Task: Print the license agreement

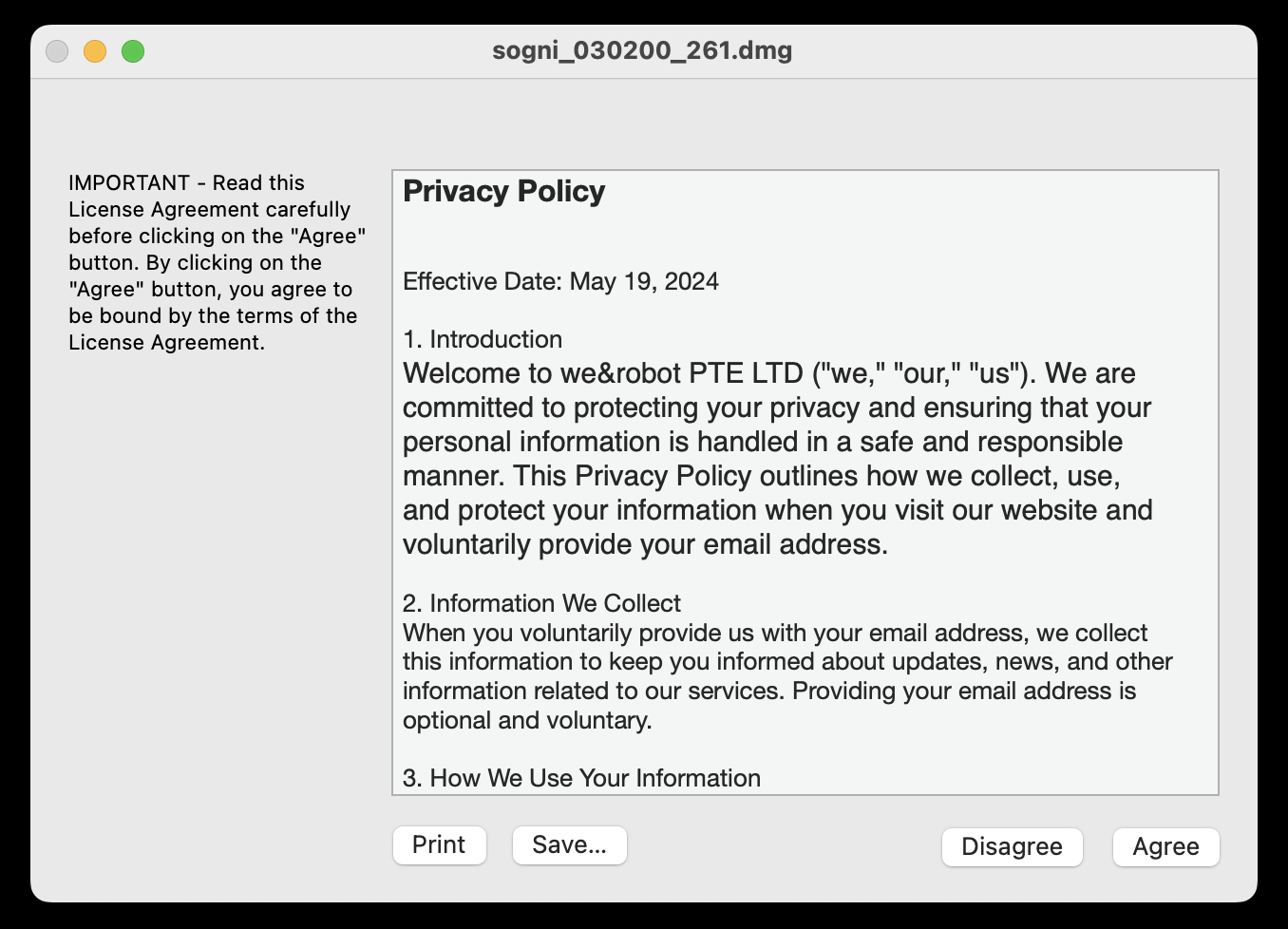Action: 439,844
